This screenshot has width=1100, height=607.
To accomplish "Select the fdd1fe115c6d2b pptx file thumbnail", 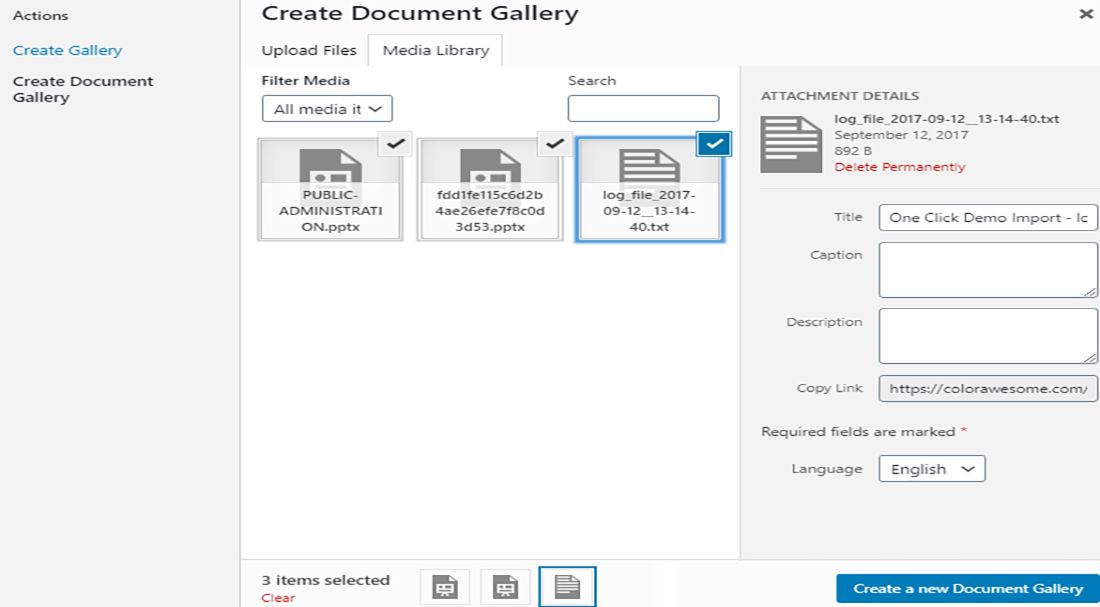I will [x=490, y=189].
